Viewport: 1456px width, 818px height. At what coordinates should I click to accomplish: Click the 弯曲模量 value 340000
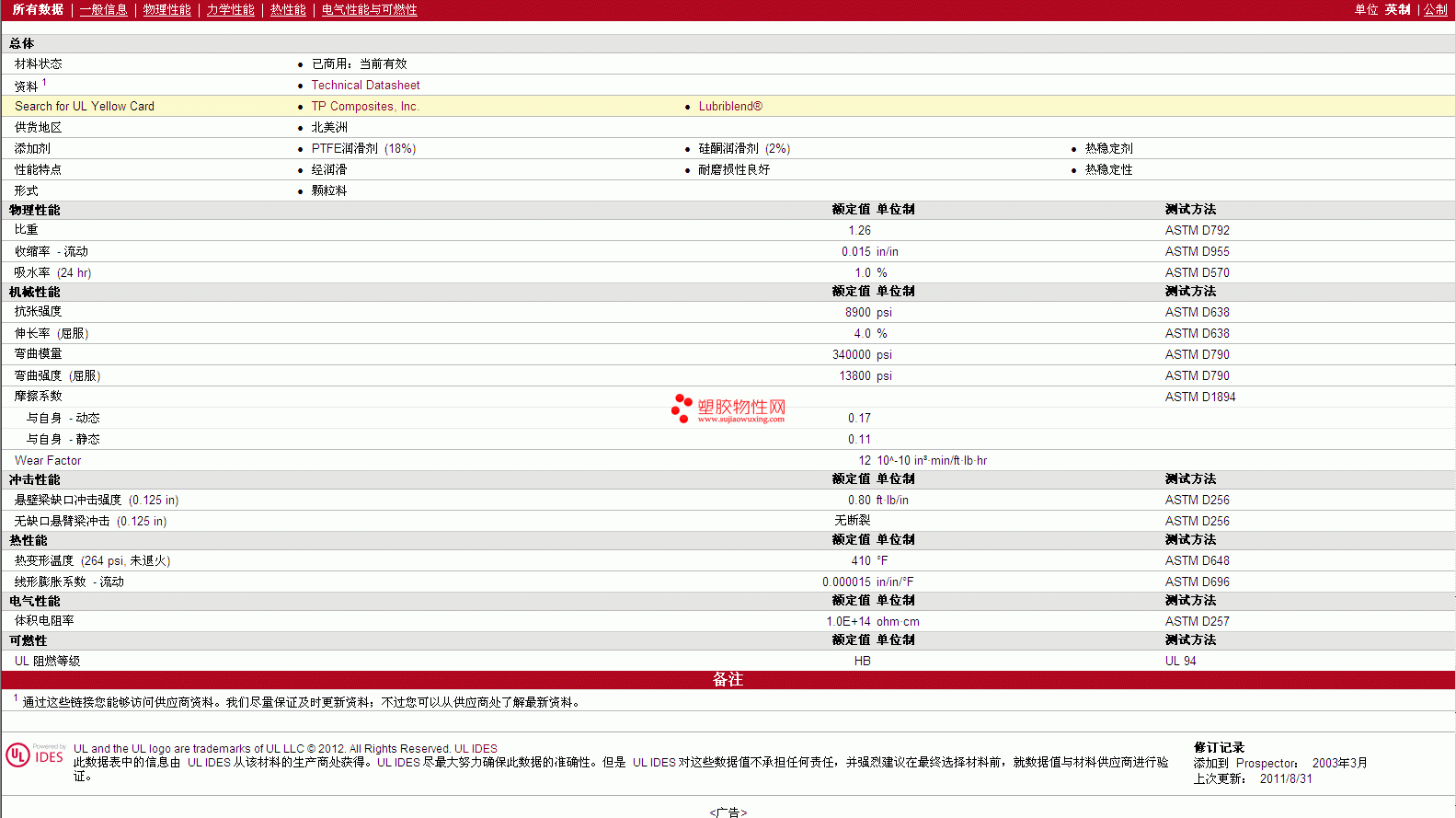click(x=852, y=355)
